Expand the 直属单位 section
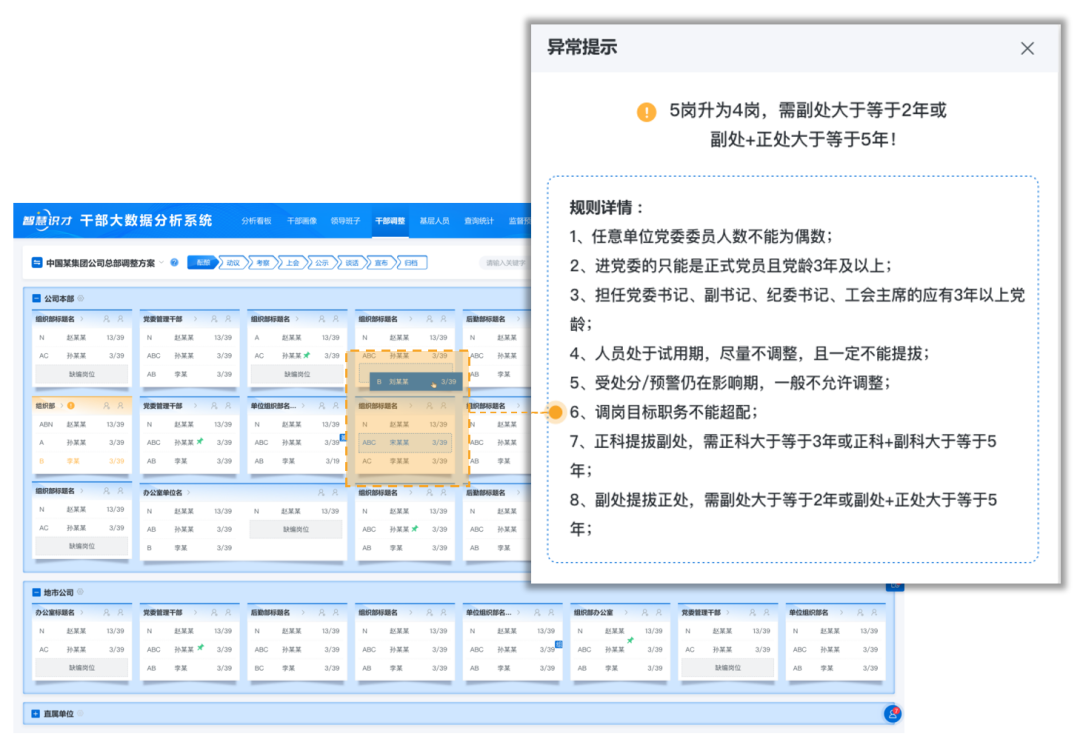This screenshot has height=742, width=1080. click(x=37, y=714)
